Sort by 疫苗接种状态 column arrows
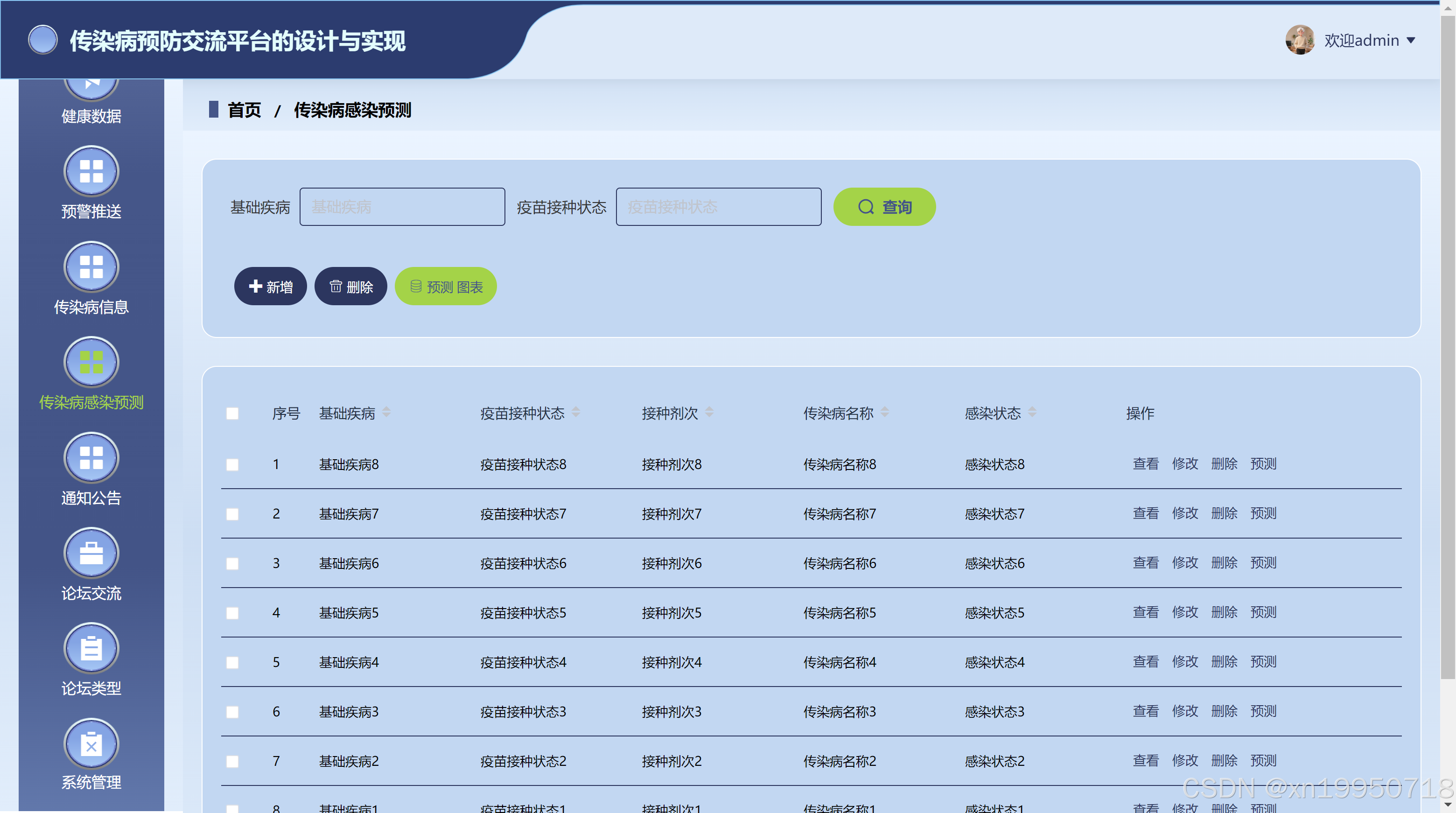The width and height of the screenshot is (1456, 813). point(575,412)
